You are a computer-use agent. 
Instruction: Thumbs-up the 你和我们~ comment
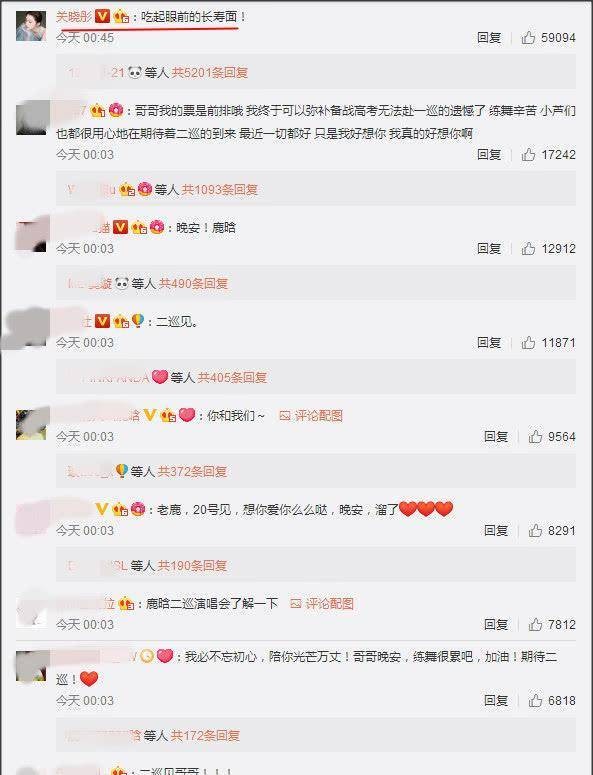tap(535, 436)
